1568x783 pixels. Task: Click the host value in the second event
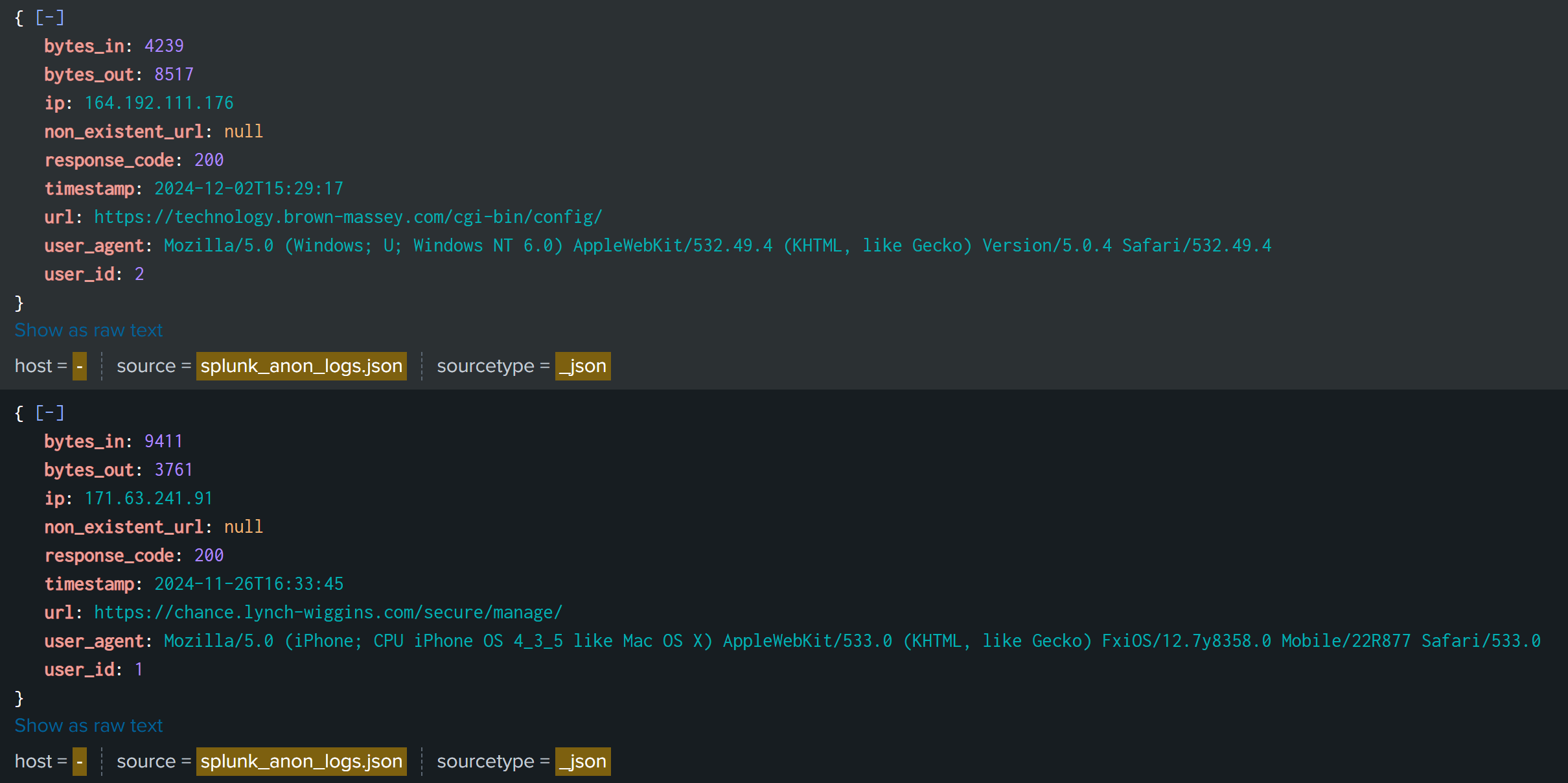[80, 762]
